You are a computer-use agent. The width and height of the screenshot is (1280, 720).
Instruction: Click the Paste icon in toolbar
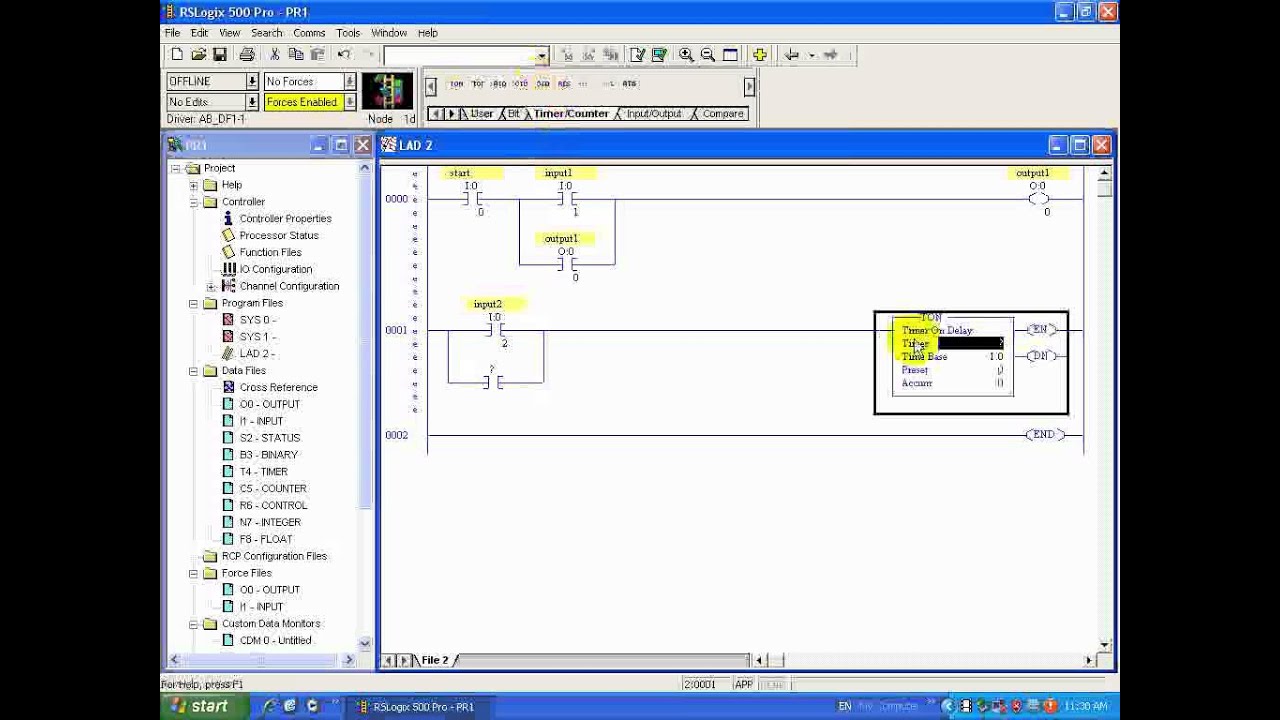317,55
